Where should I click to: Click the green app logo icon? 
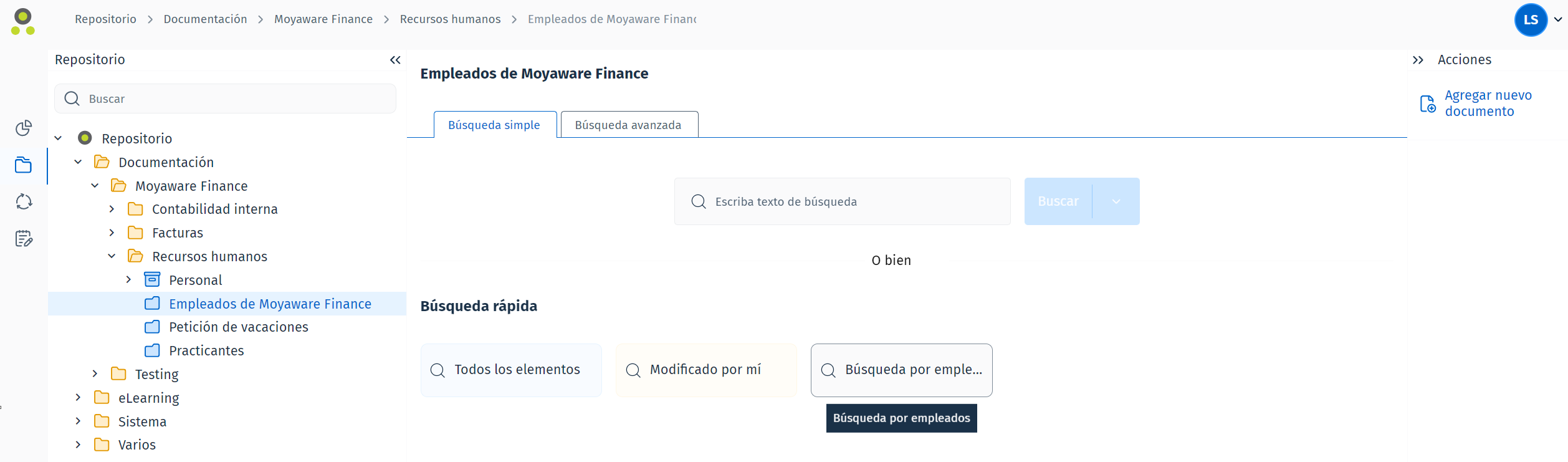point(23,22)
